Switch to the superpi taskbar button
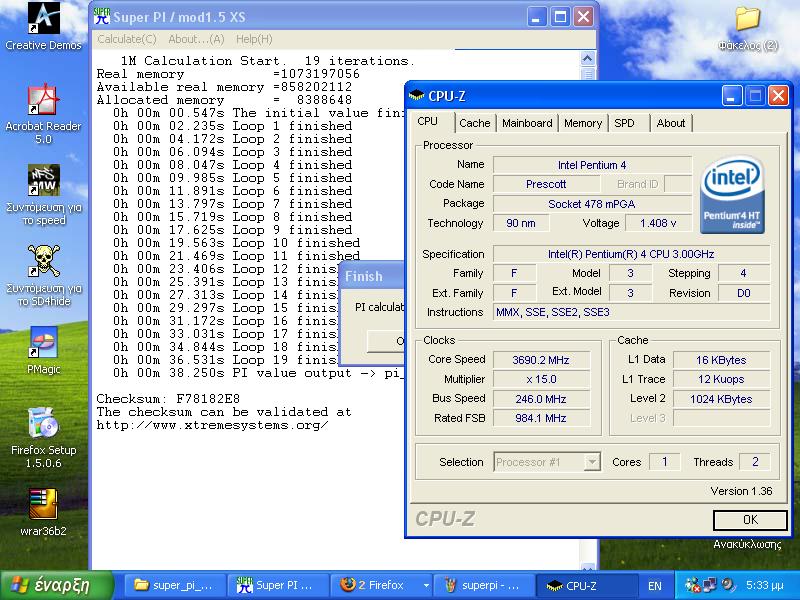The width and height of the screenshot is (800, 600). [484, 585]
